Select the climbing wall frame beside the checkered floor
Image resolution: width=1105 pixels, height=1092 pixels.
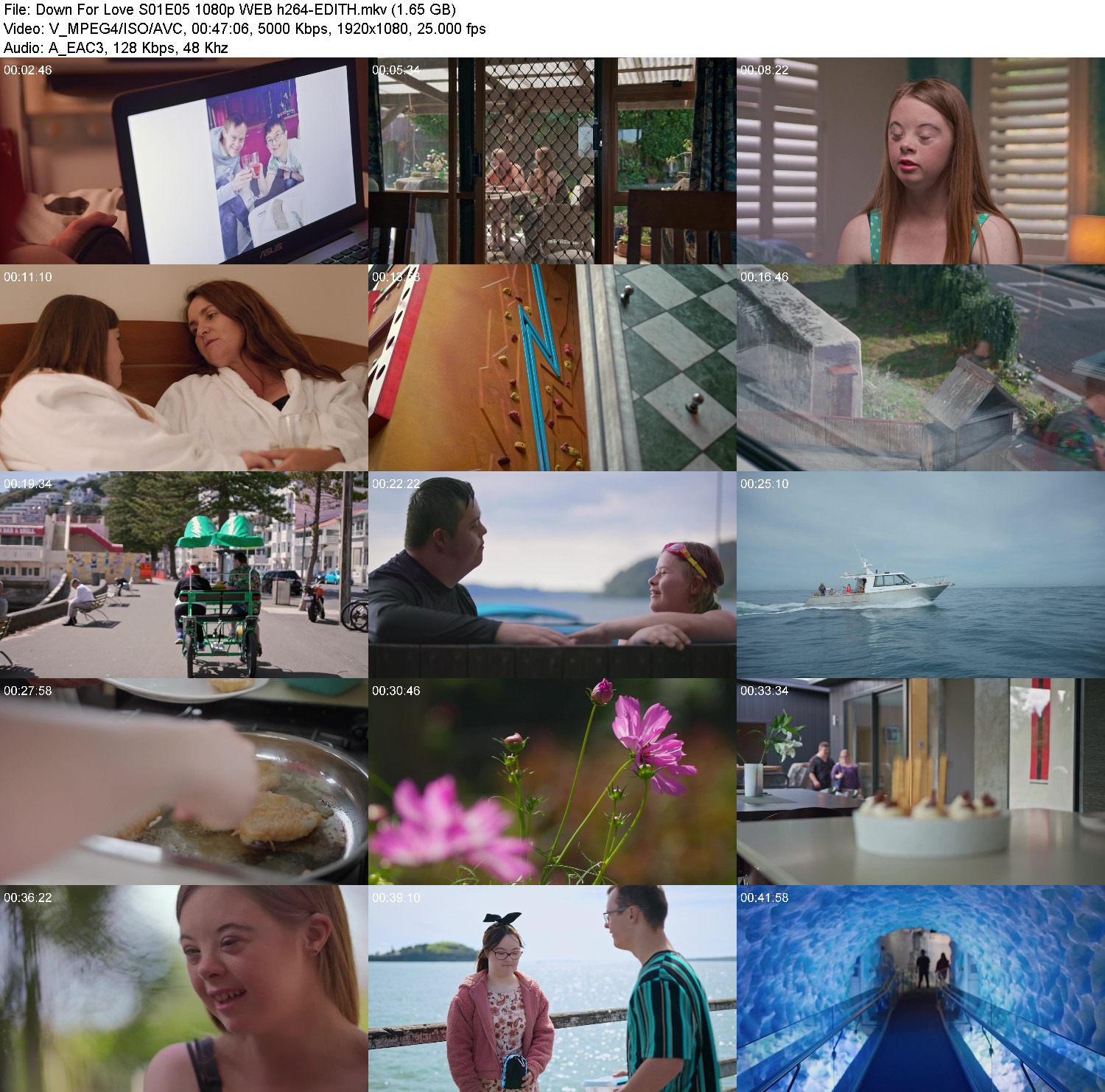[552, 367]
